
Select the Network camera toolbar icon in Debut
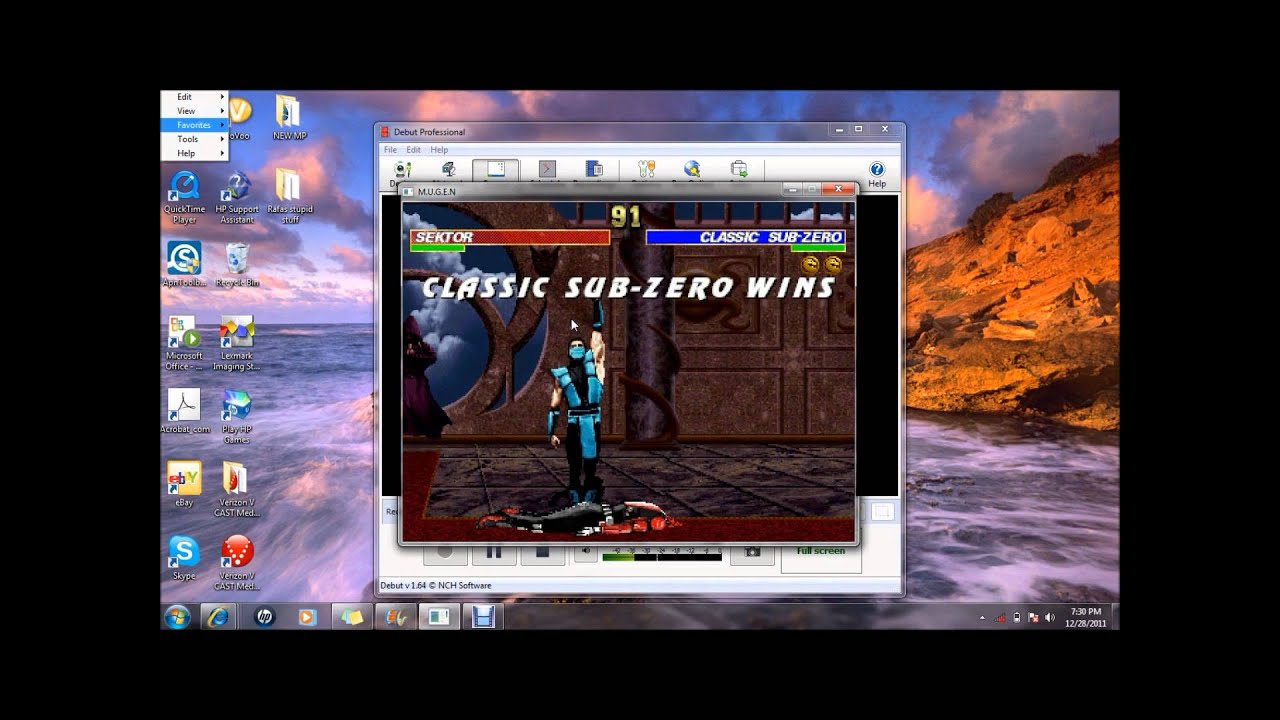pos(449,171)
